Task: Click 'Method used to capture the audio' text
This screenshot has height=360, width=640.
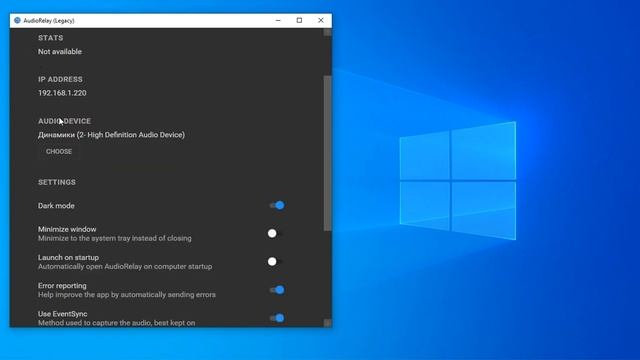Action: pos(116,322)
